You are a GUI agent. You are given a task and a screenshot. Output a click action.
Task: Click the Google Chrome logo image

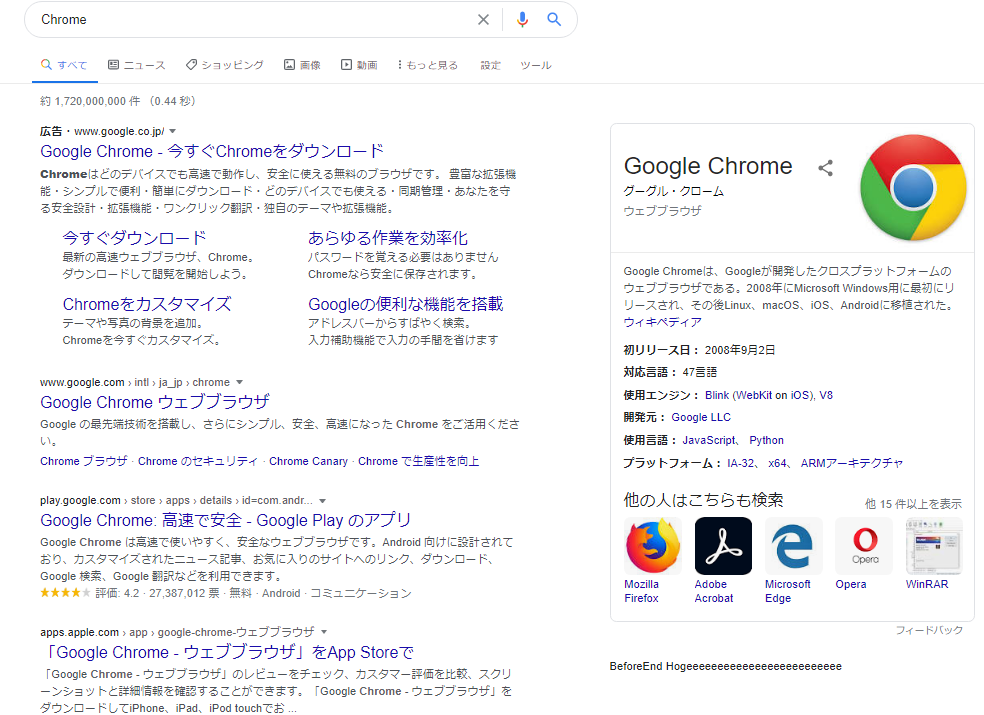click(x=913, y=188)
